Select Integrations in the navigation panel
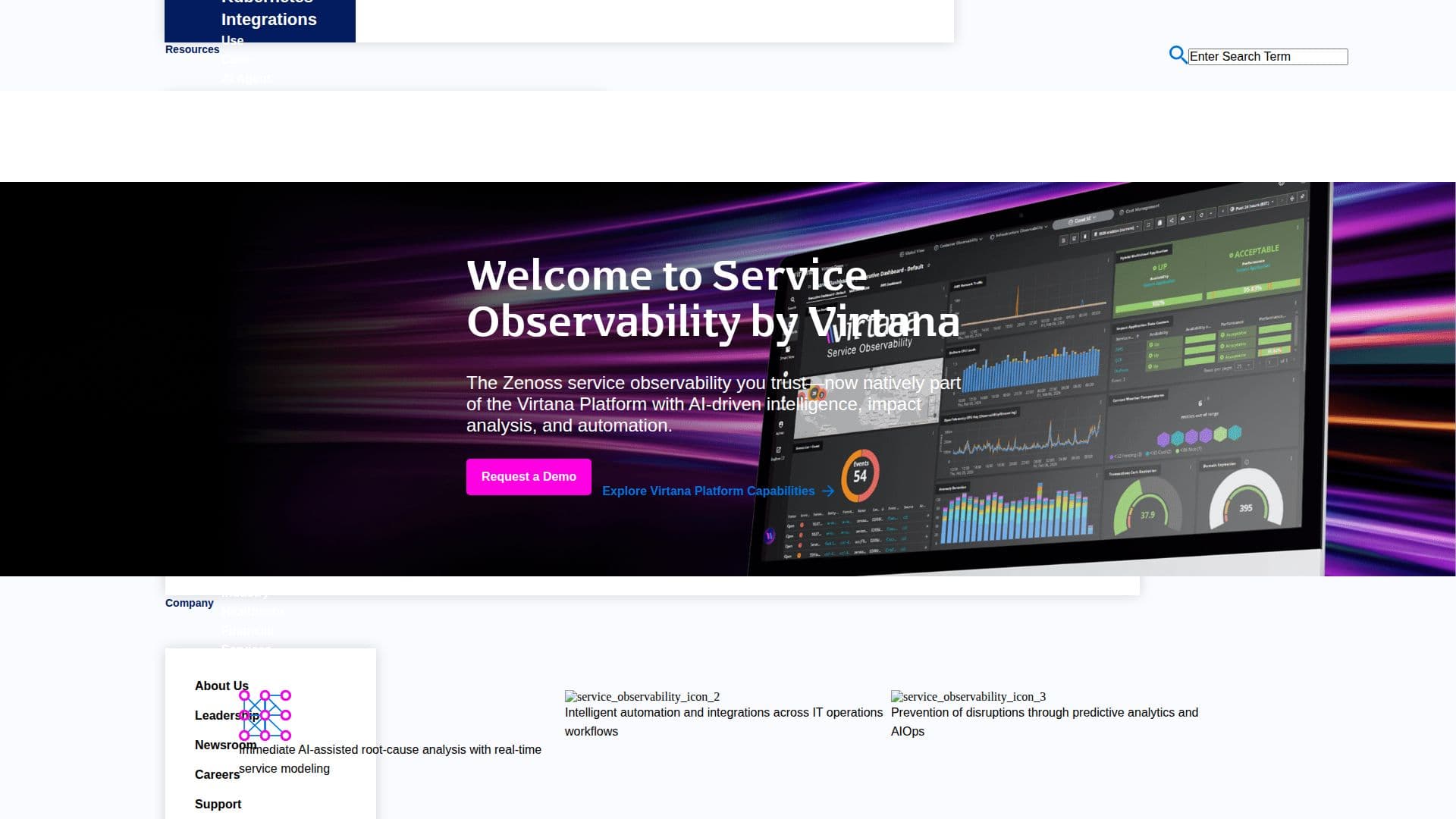Viewport: 1456px width, 819px height. (x=268, y=20)
